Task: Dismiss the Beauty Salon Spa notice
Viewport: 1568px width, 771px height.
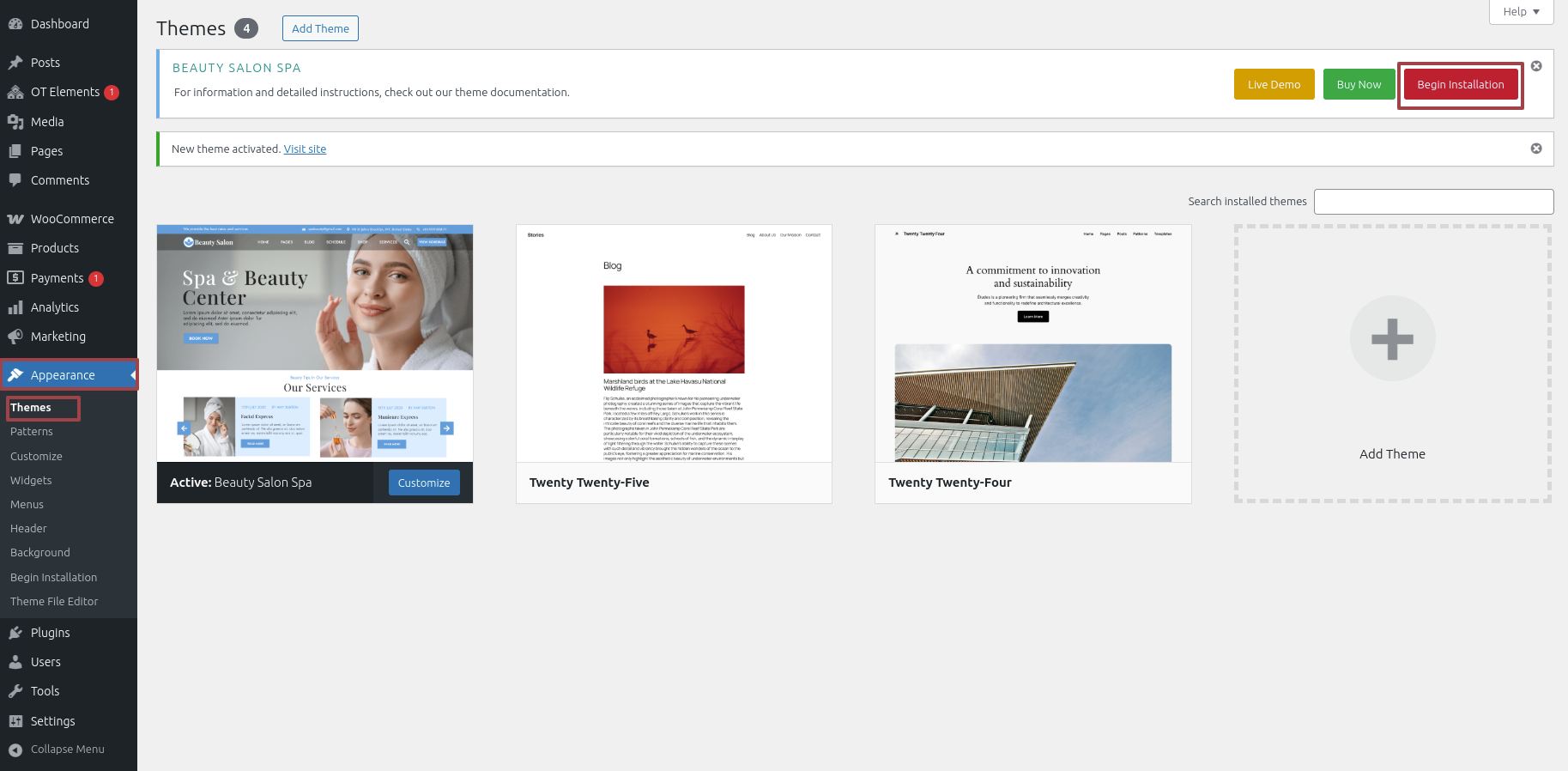Action: [x=1536, y=66]
